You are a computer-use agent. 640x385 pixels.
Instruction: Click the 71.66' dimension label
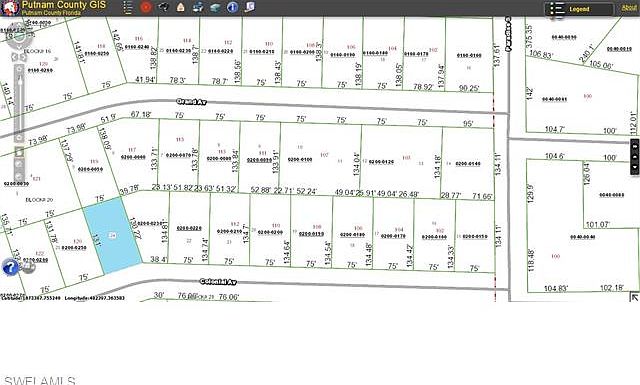coord(482,196)
